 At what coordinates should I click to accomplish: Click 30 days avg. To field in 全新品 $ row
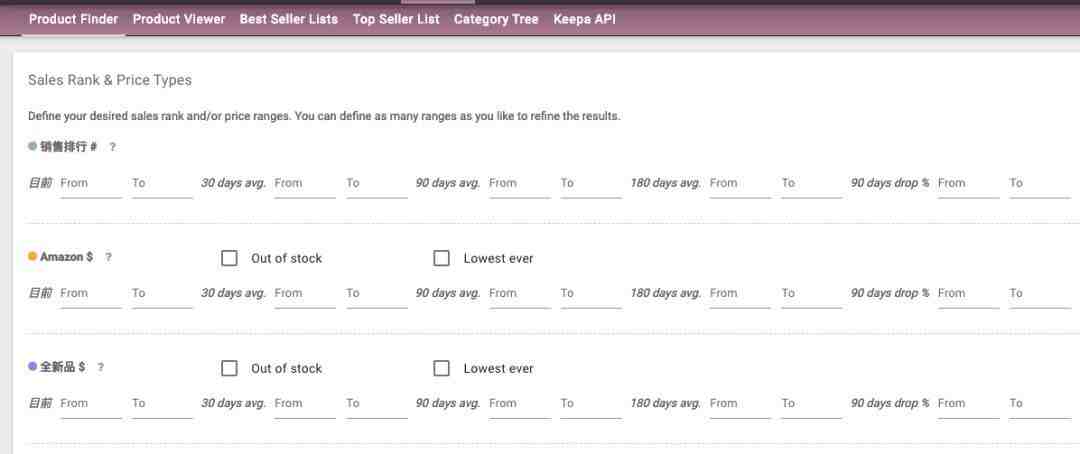(x=377, y=404)
